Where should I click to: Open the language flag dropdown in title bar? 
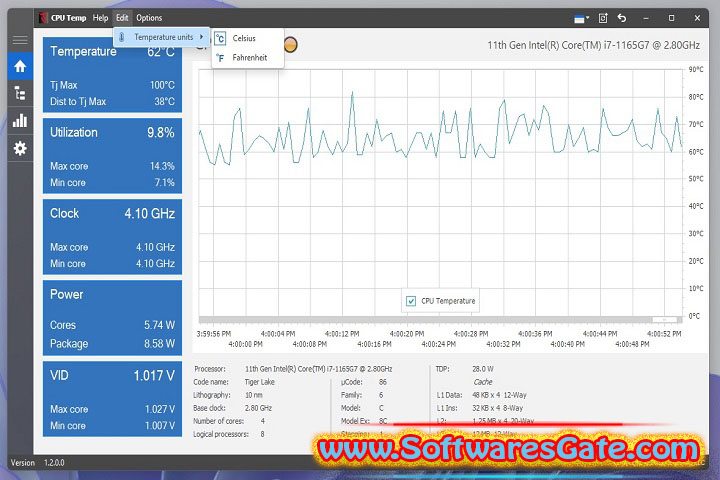point(581,18)
